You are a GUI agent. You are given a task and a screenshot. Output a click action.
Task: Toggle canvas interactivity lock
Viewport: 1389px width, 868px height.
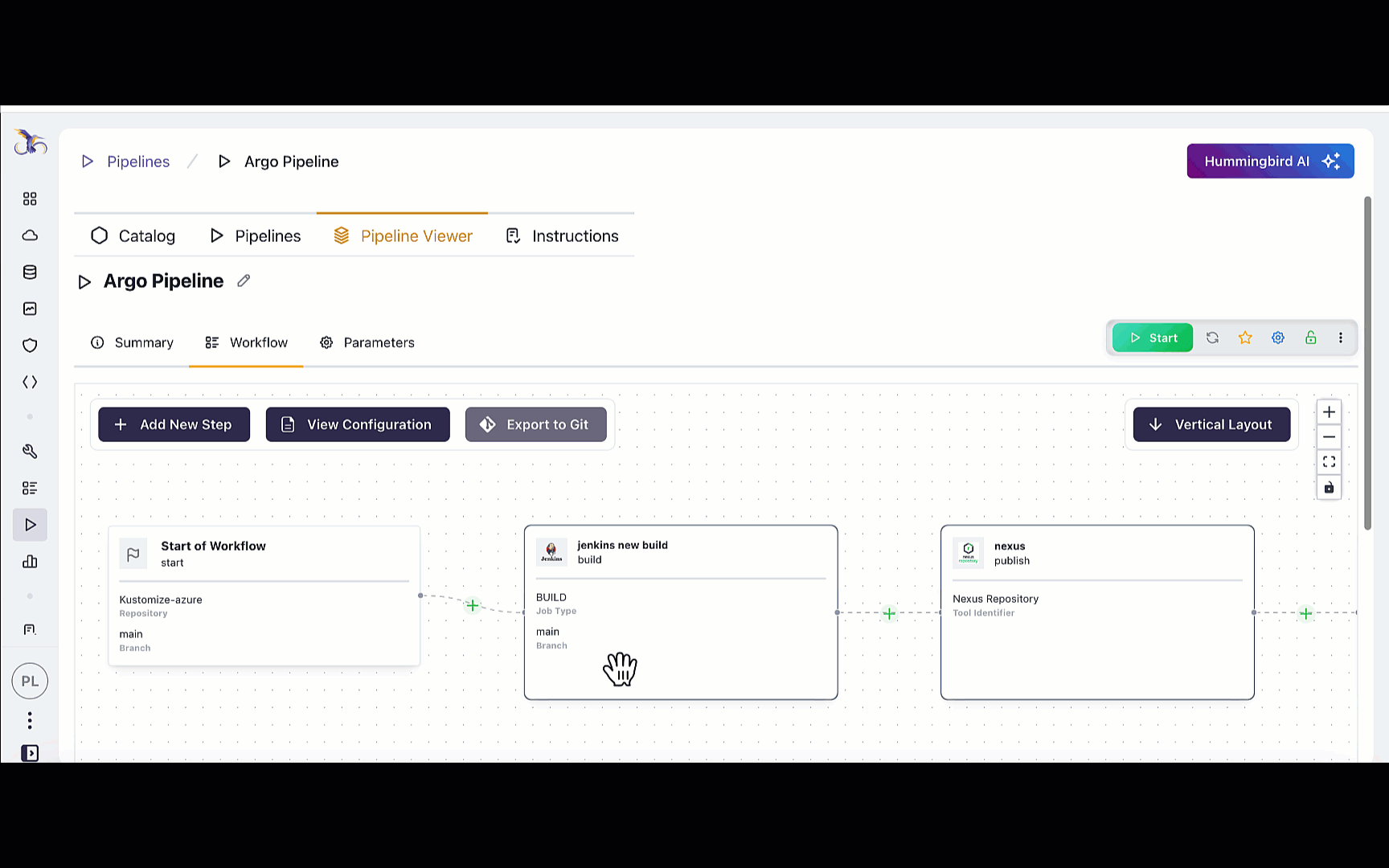click(x=1329, y=488)
